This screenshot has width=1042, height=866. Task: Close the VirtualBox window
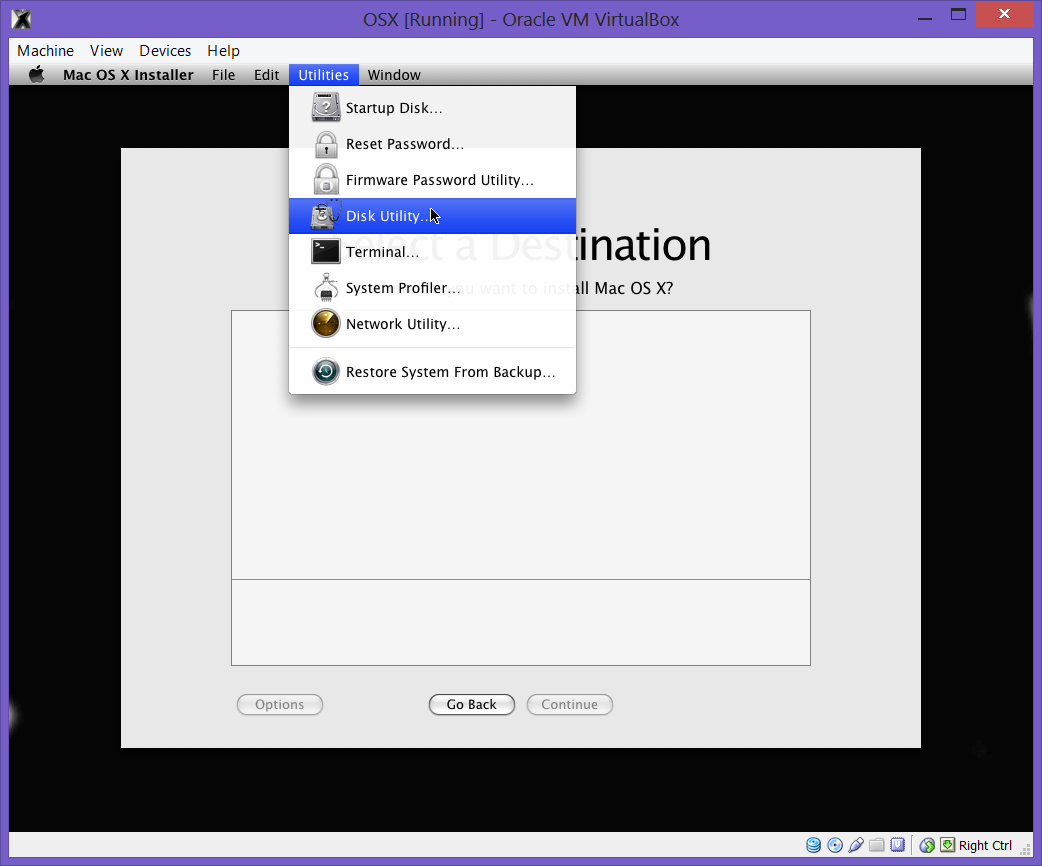click(1004, 14)
